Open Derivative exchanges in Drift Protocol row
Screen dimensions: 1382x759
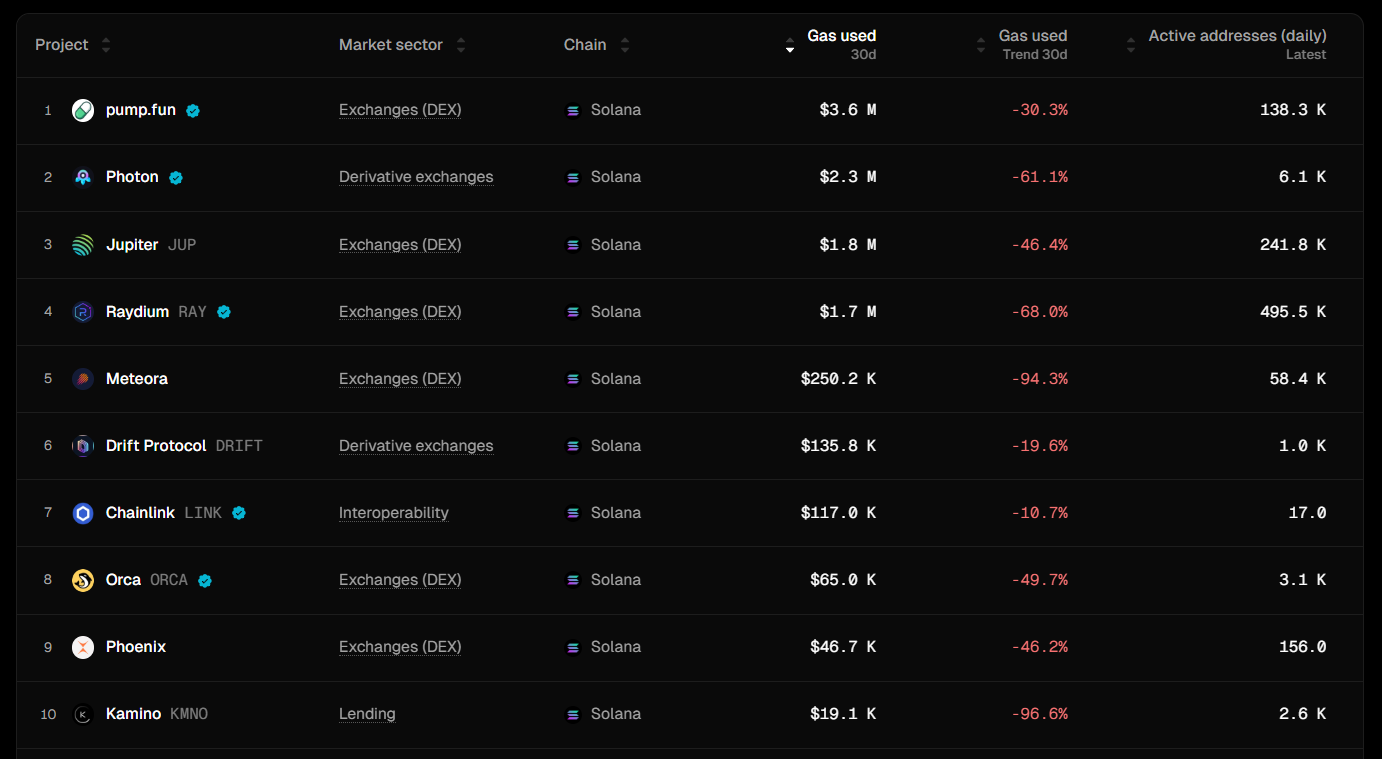point(416,446)
